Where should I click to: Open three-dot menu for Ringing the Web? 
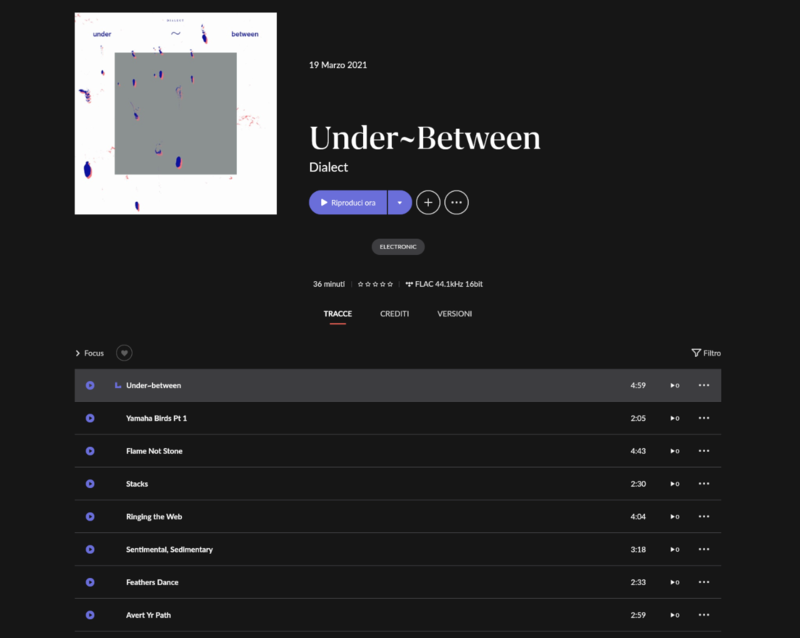click(704, 517)
